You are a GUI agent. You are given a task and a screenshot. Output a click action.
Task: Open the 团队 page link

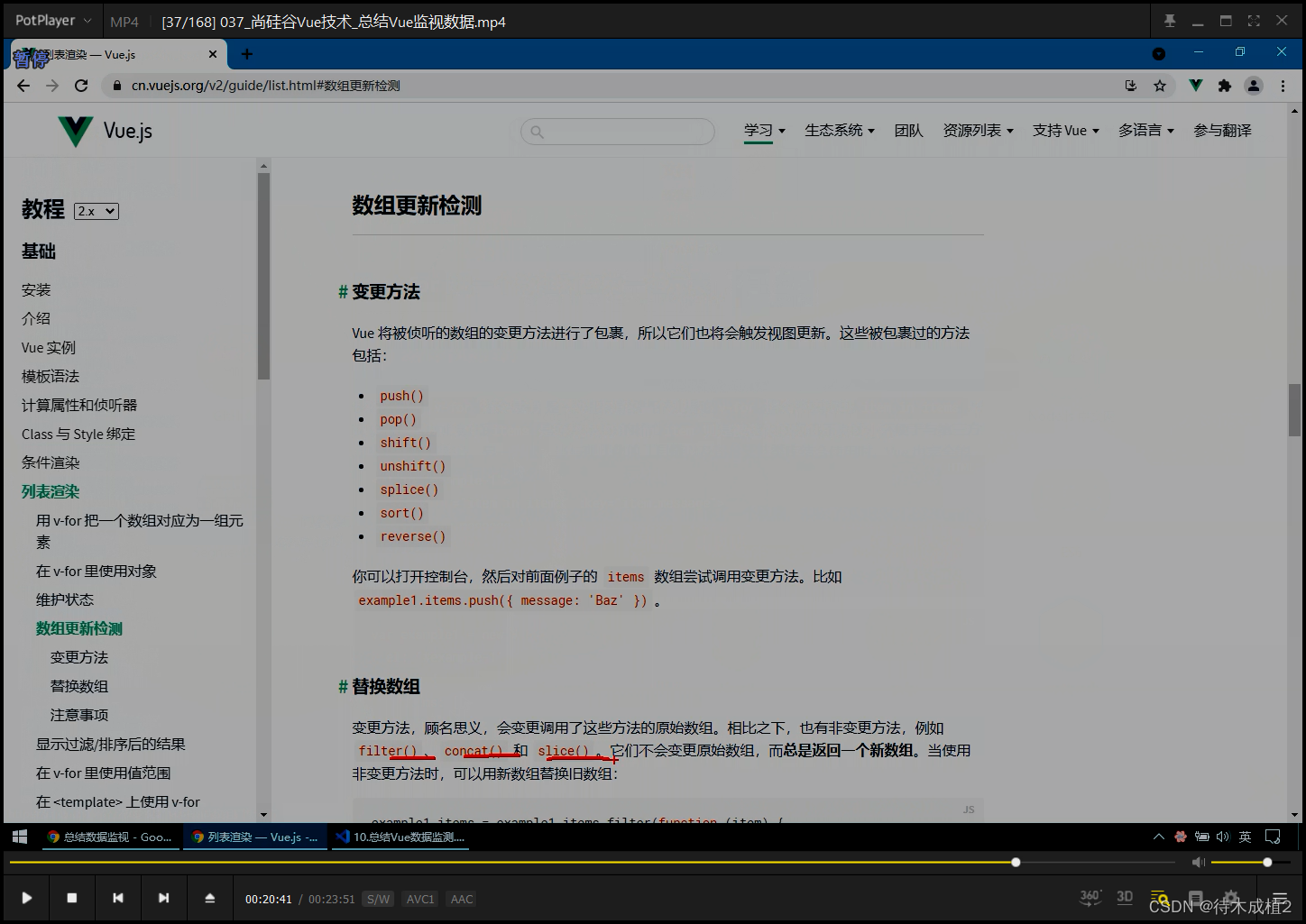[x=909, y=131]
